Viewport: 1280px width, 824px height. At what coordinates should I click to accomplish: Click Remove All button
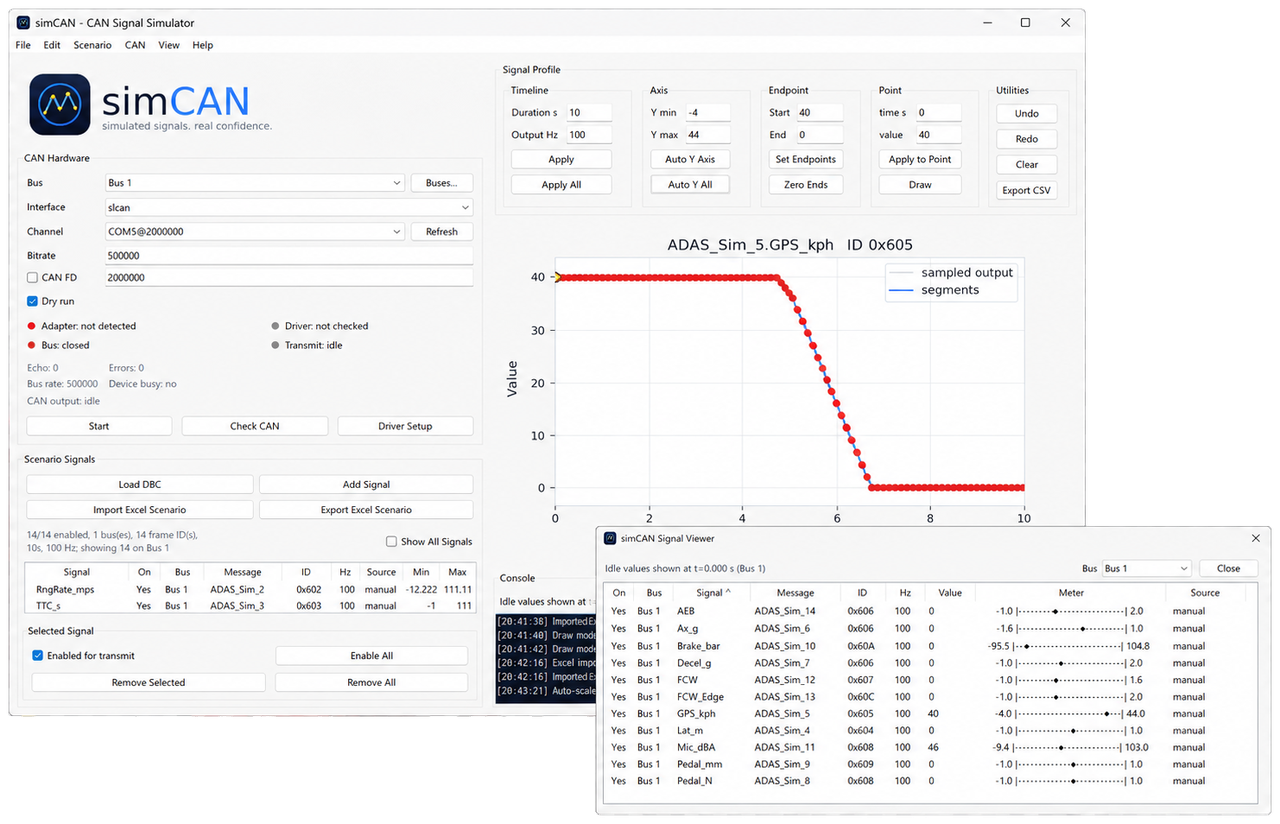(372, 682)
